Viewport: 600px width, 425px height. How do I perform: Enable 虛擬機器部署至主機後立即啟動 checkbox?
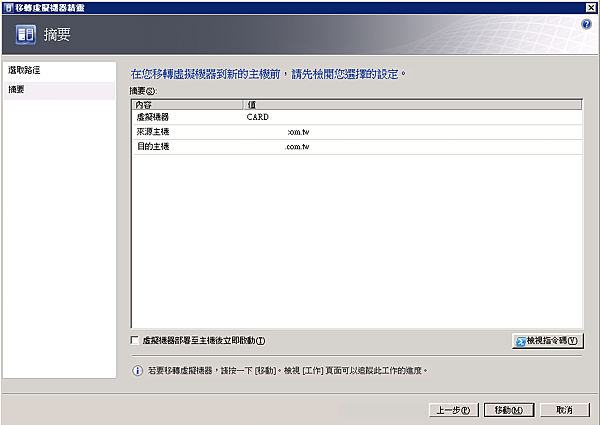135,340
